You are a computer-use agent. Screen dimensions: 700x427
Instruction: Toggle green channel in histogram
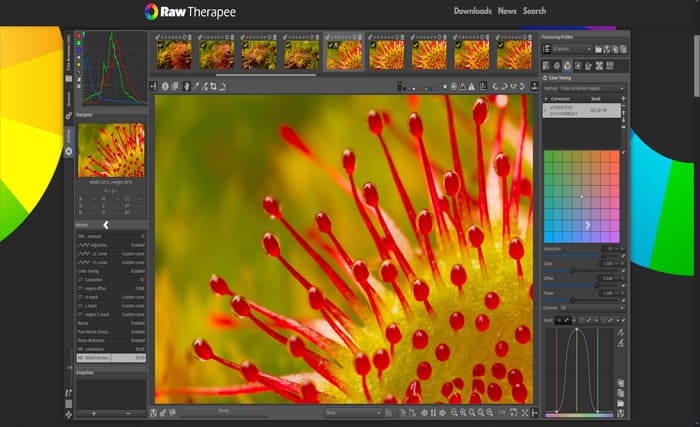[x=79, y=43]
